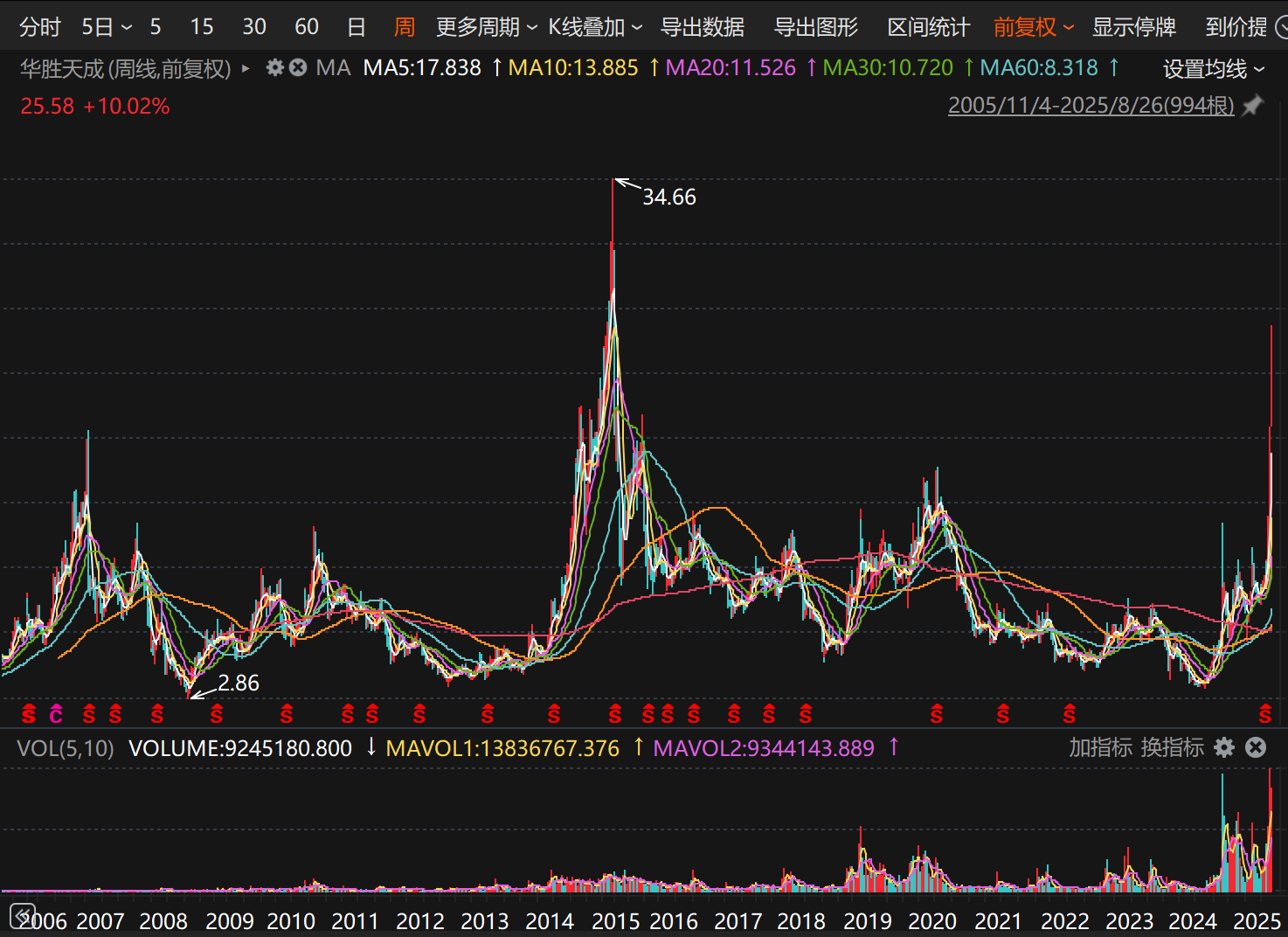Toggle 显示停牌 suspension display
This screenshot has height=937, width=1288.
click(1133, 27)
